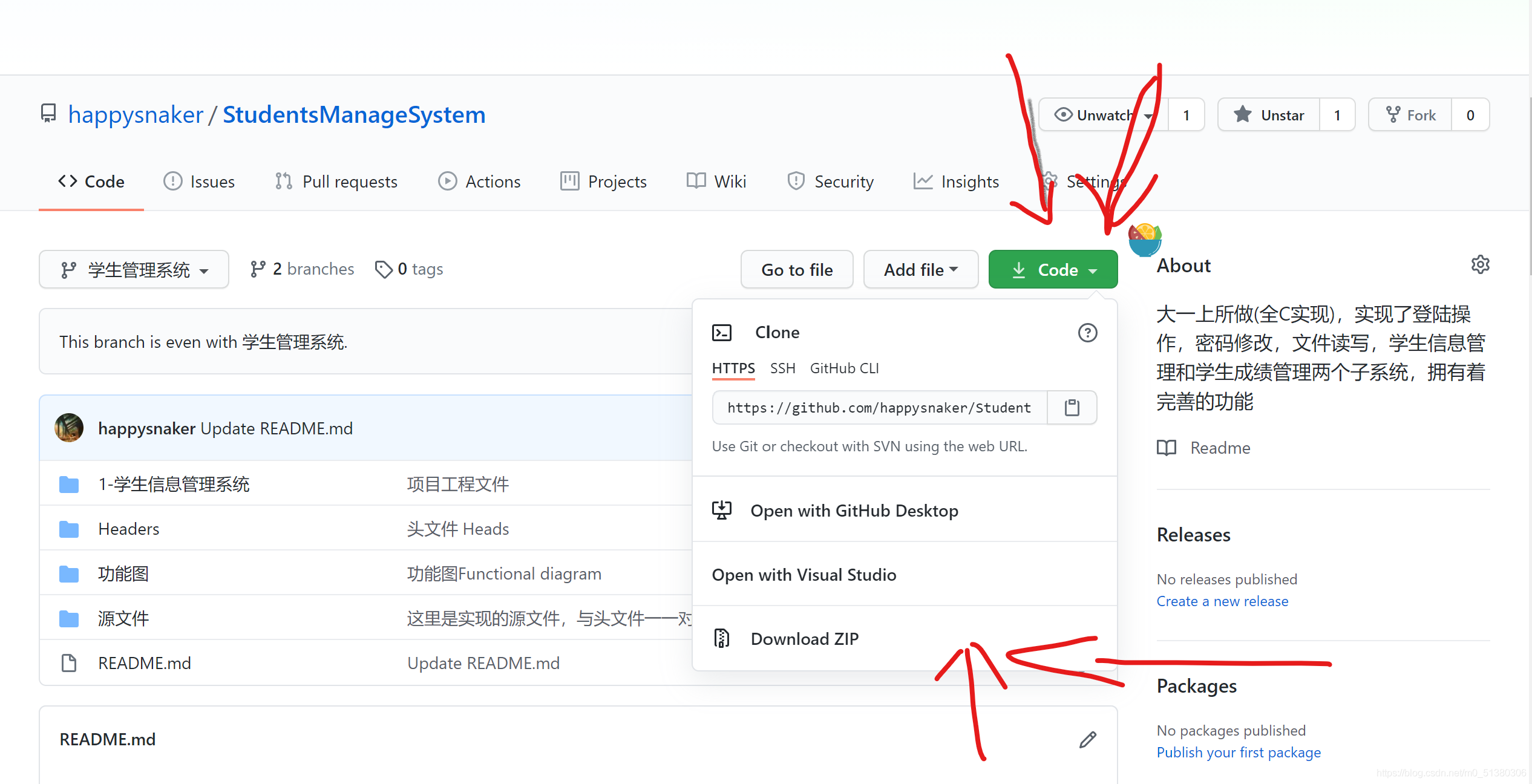
Task: Click the 0 tags label icon
Action: point(384,269)
